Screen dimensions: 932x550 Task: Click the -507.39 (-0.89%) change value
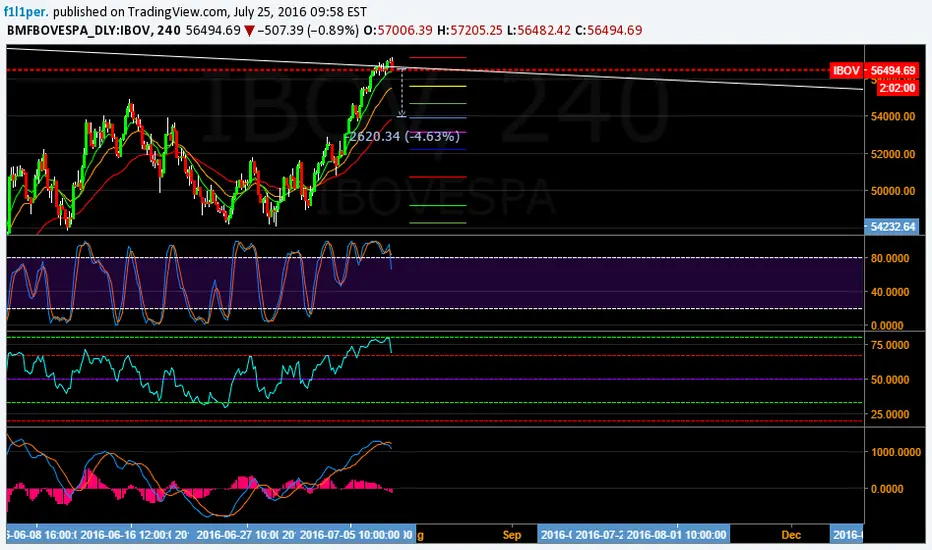point(308,30)
